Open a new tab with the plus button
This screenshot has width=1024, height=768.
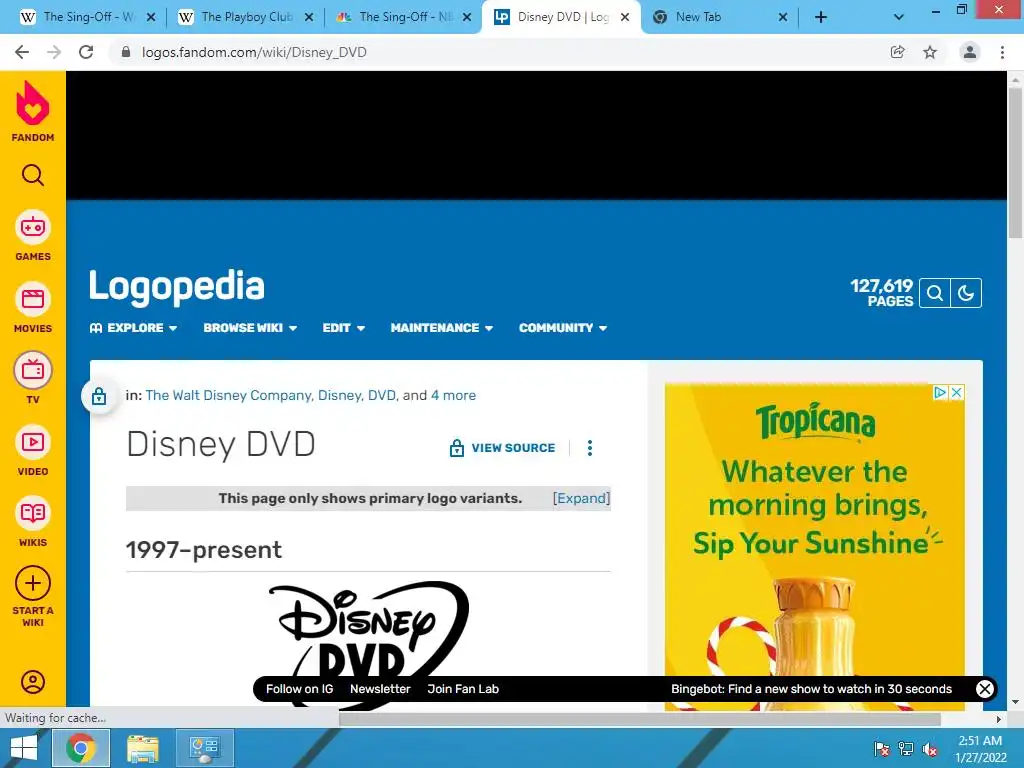pyautogui.click(x=821, y=18)
